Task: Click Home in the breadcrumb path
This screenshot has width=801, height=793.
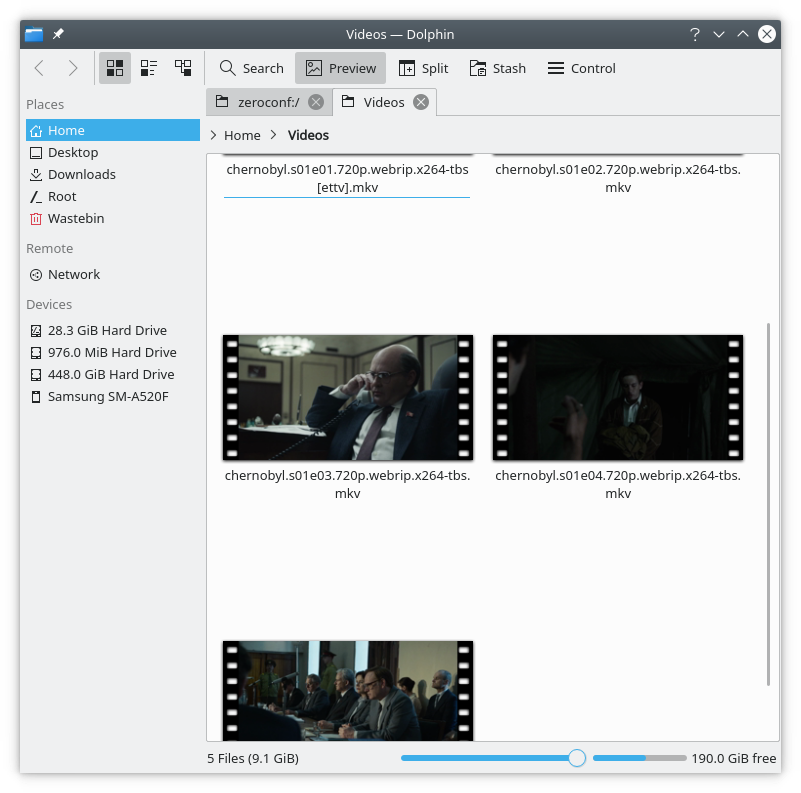Action: point(242,135)
